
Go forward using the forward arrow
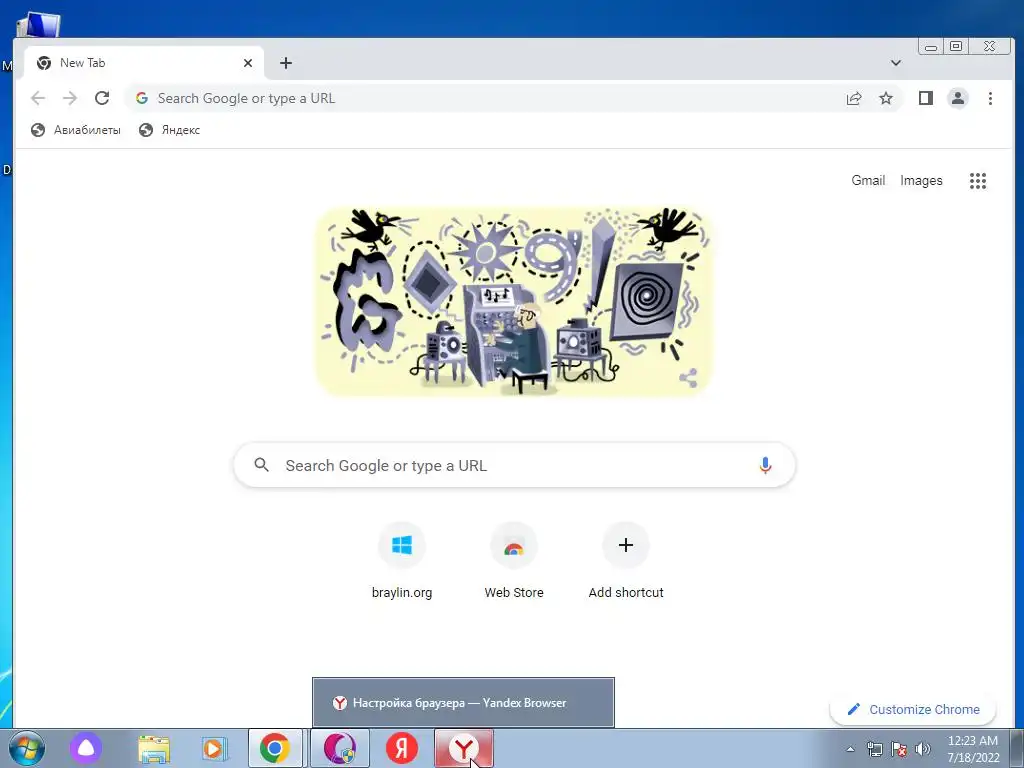point(70,99)
